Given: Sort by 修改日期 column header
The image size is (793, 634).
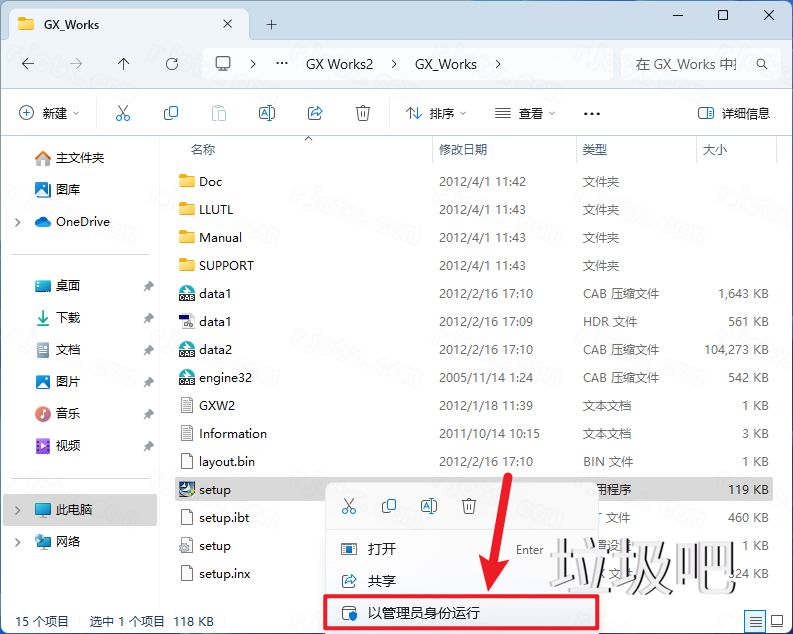Looking at the screenshot, I should (x=463, y=149).
